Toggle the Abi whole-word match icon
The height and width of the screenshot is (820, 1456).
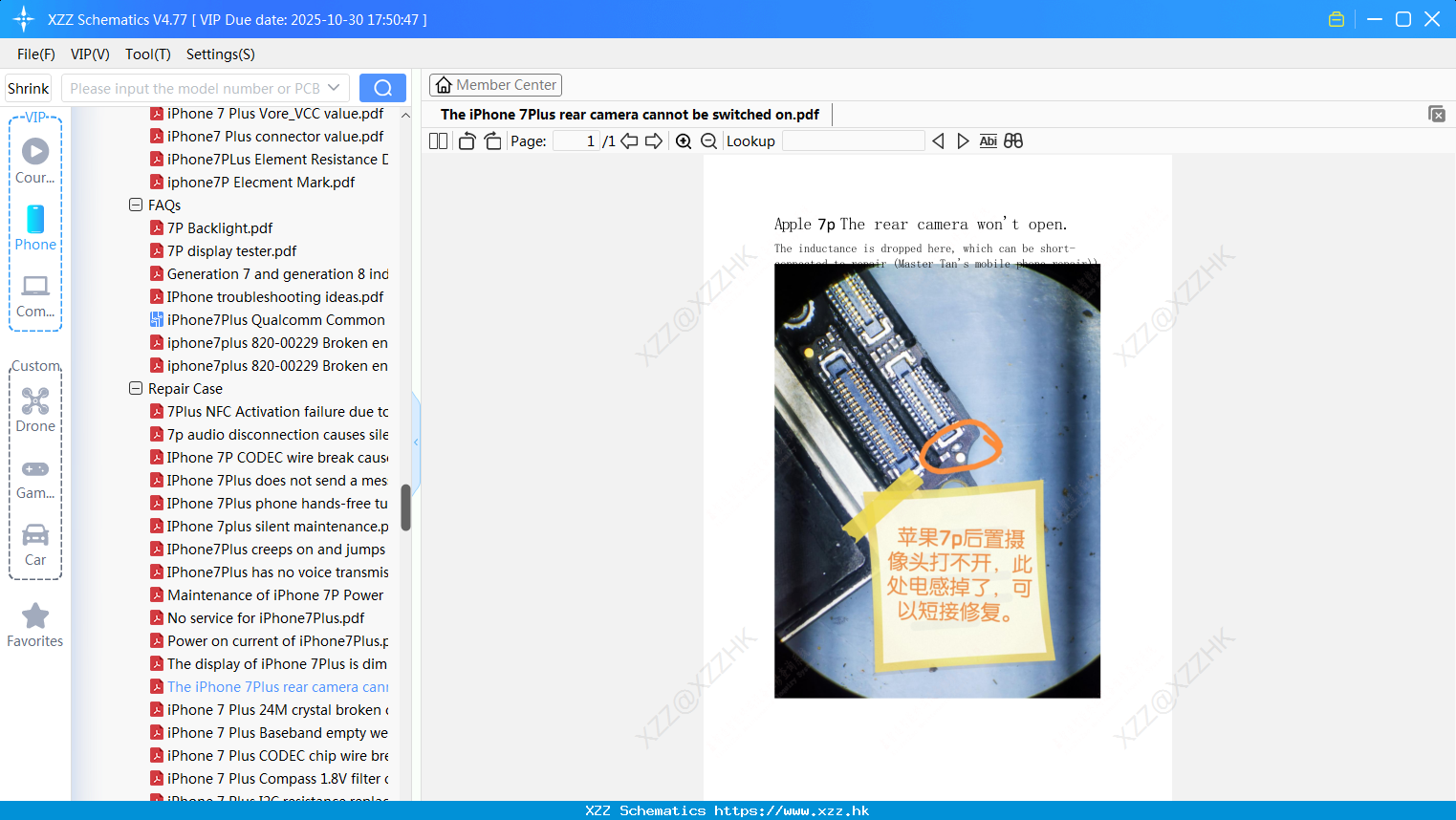tap(989, 141)
